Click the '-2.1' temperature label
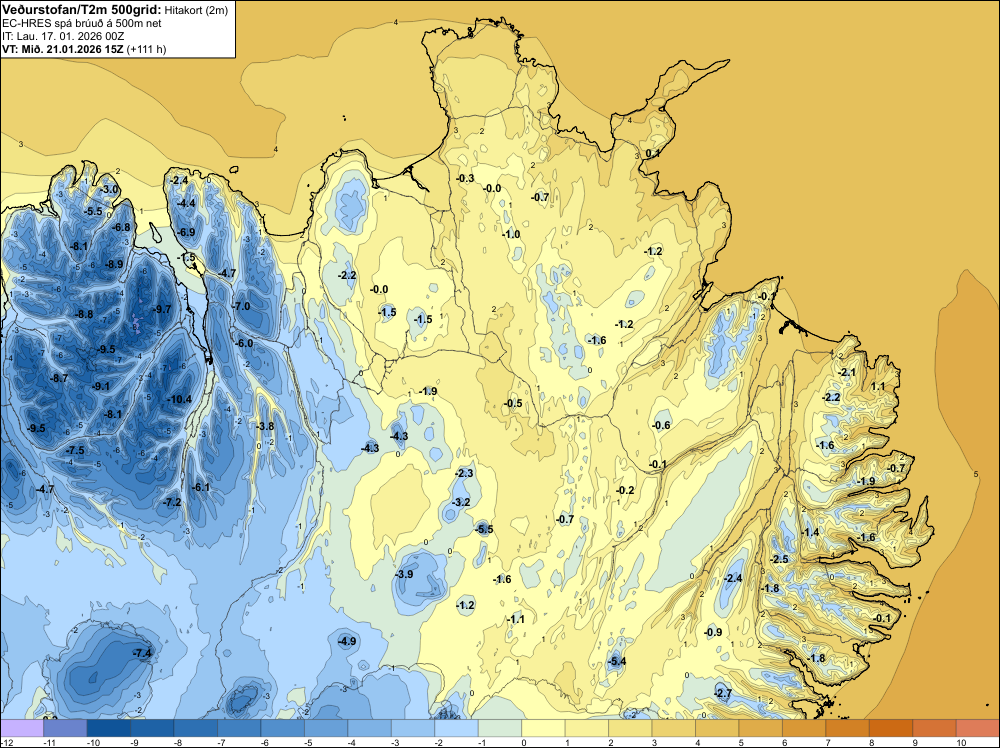The image size is (1000, 748). click(x=847, y=372)
